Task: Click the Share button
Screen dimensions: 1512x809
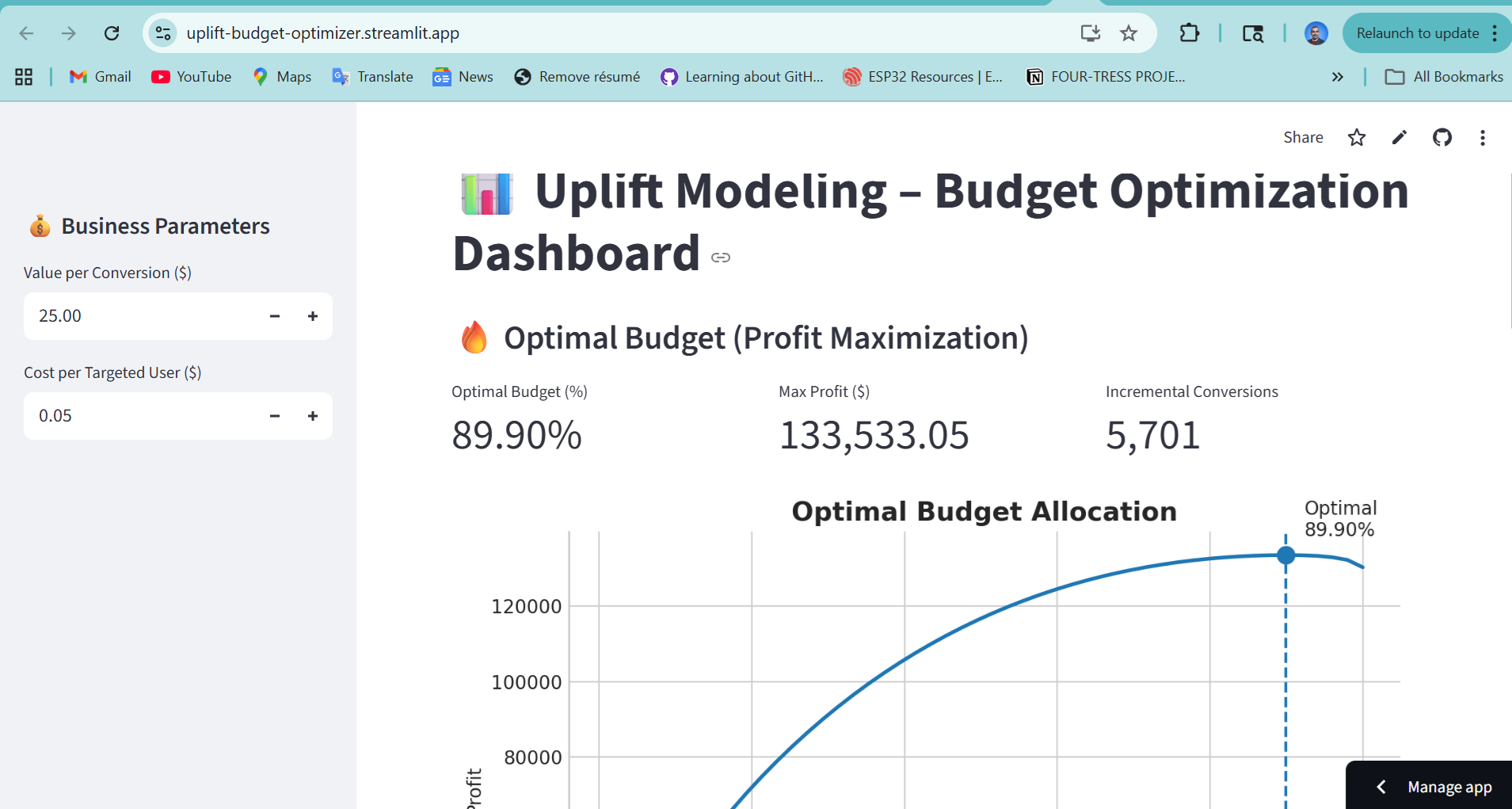Action: pos(1302,137)
